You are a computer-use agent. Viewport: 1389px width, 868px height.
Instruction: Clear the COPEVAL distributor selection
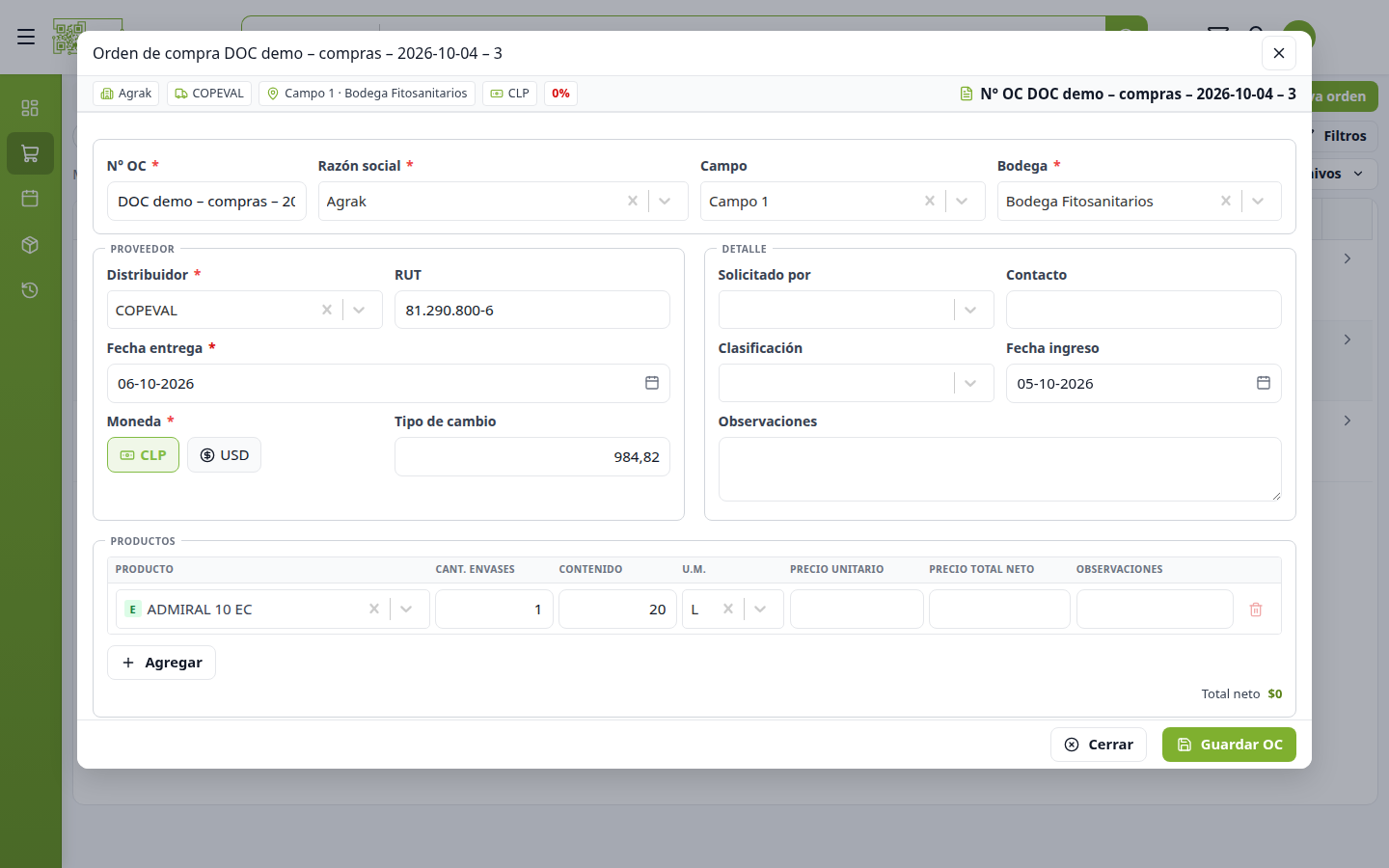pos(327,310)
